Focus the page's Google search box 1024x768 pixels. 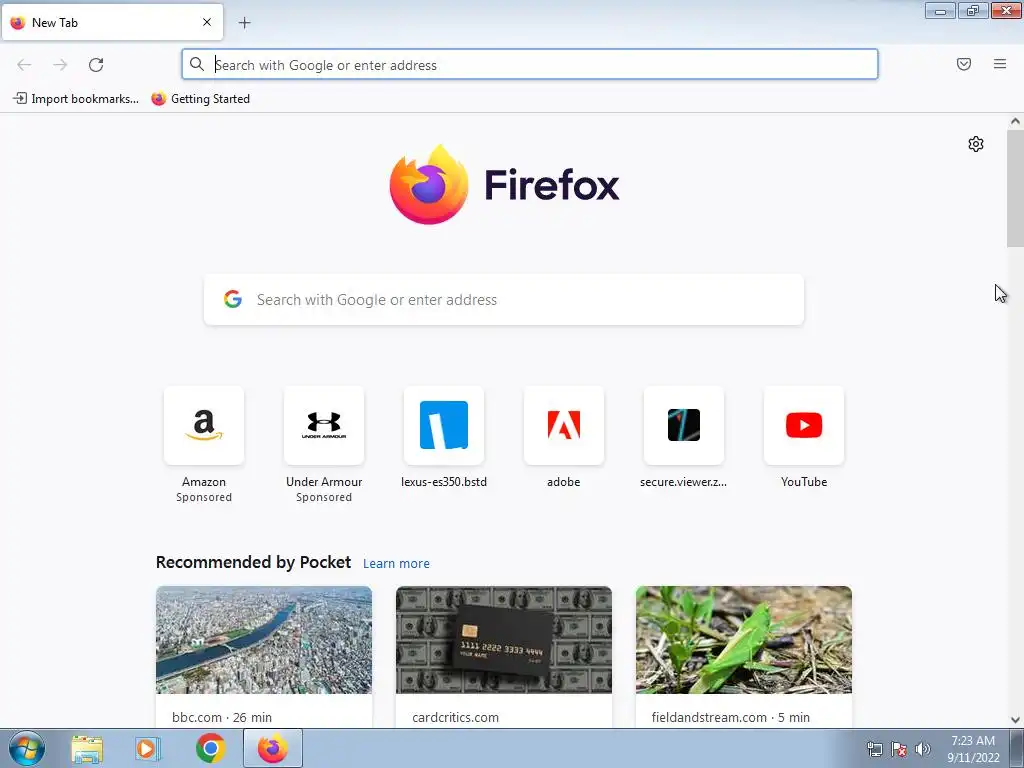pyautogui.click(x=504, y=300)
